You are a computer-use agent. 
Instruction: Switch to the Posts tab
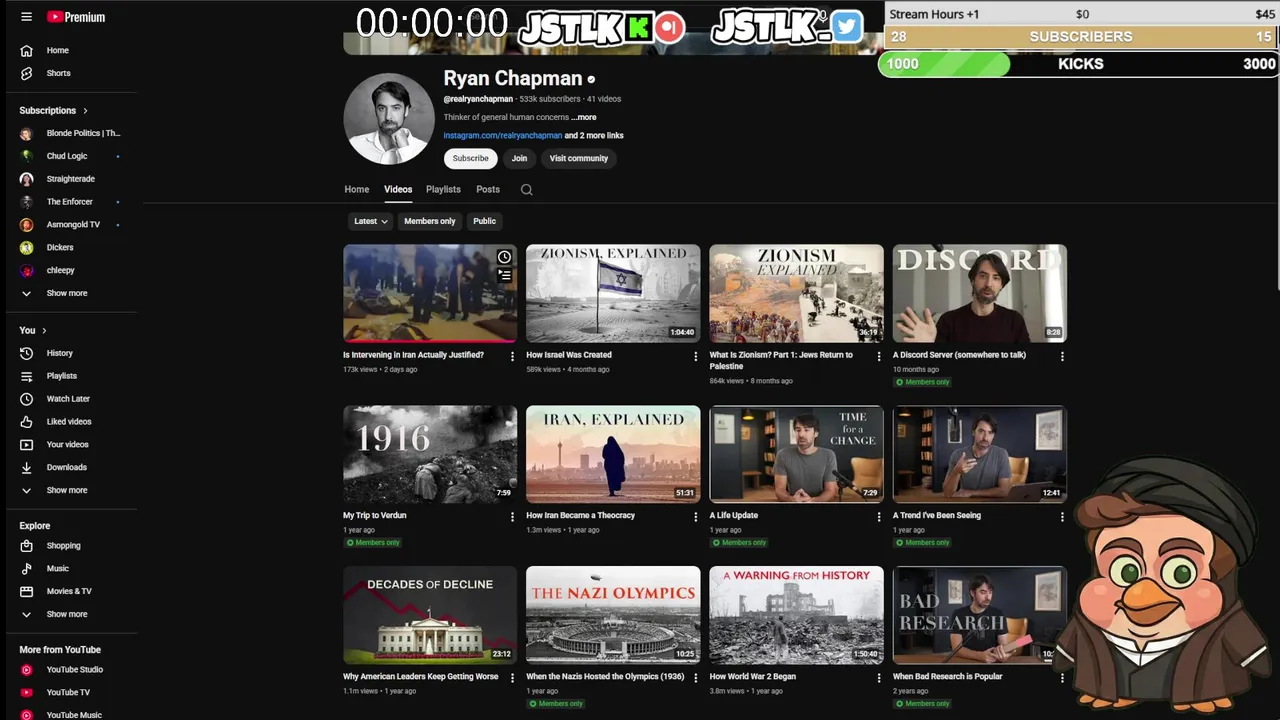pos(488,189)
